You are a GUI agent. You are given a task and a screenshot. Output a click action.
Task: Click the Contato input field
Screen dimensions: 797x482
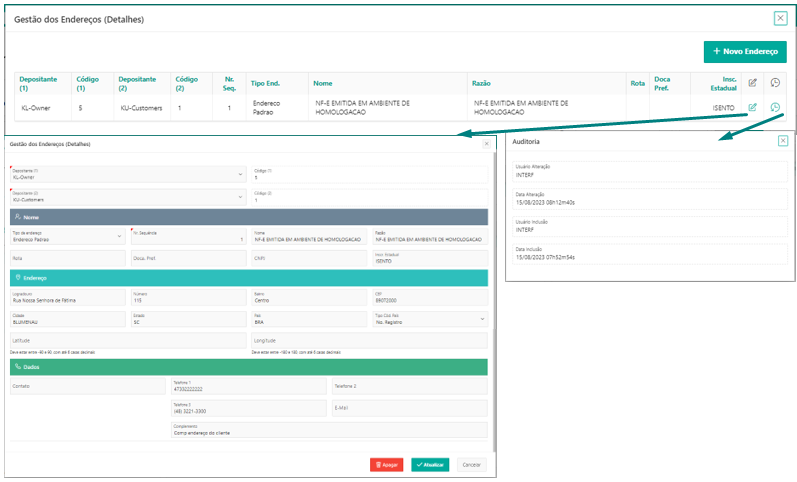click(88, 386)
